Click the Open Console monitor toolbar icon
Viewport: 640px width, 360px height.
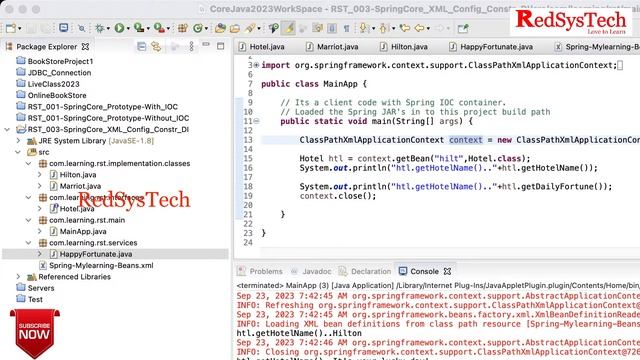(63, 28)
